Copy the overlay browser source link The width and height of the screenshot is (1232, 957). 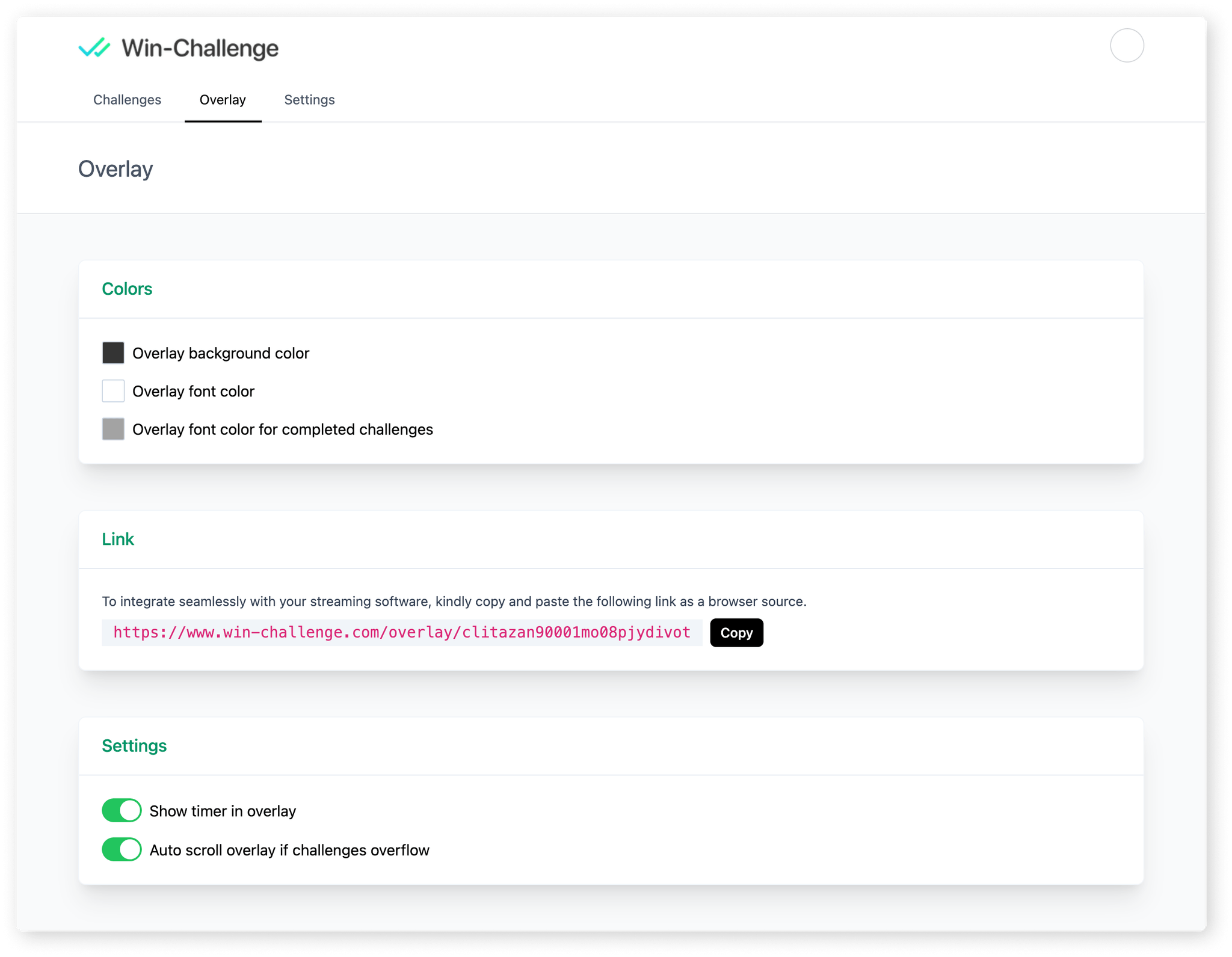[736, 632]
